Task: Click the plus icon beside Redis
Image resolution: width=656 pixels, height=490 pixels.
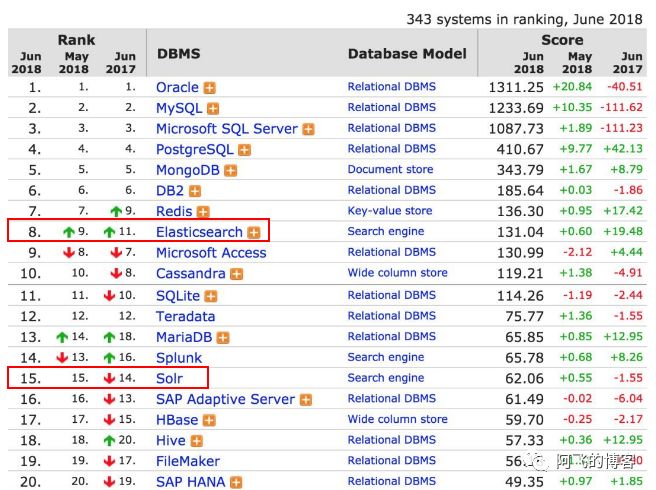Action: (x=203, y=212)
